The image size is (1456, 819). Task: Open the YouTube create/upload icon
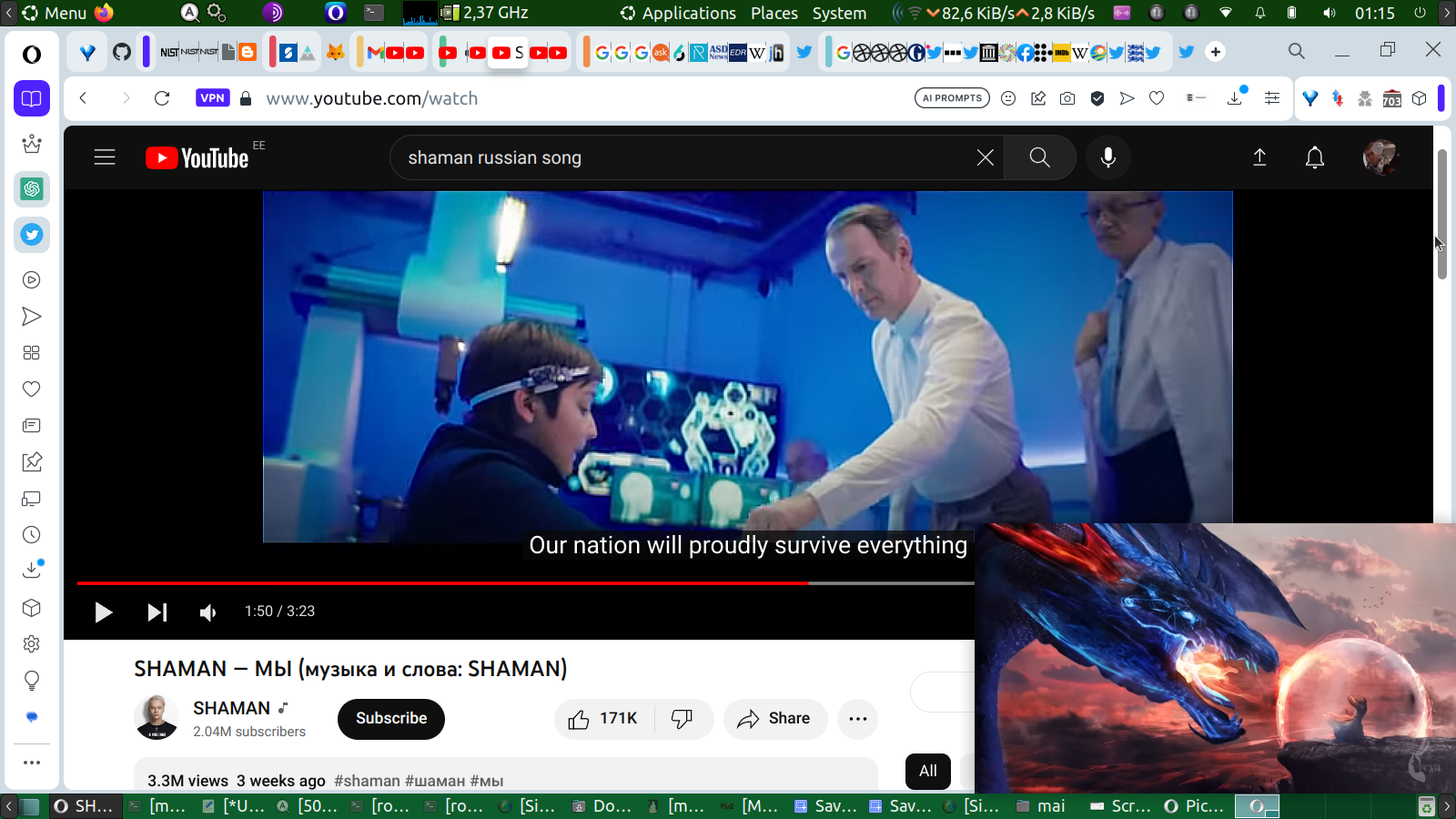coord(1259,157)
